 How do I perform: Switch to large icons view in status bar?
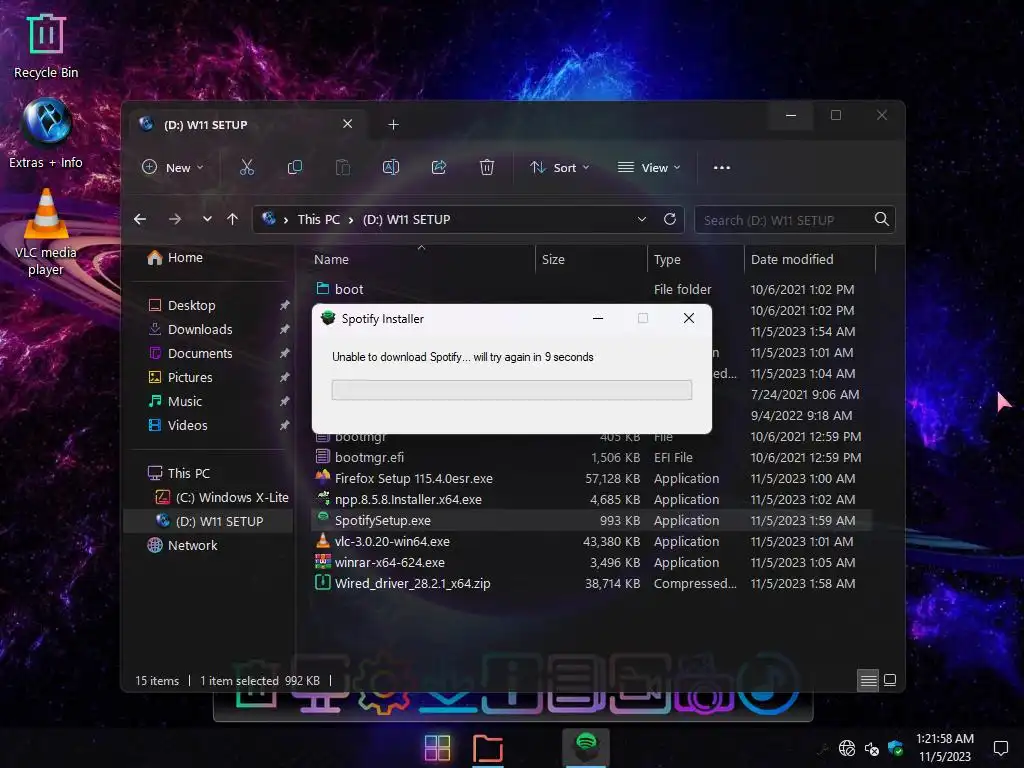(x=889, y=680)
